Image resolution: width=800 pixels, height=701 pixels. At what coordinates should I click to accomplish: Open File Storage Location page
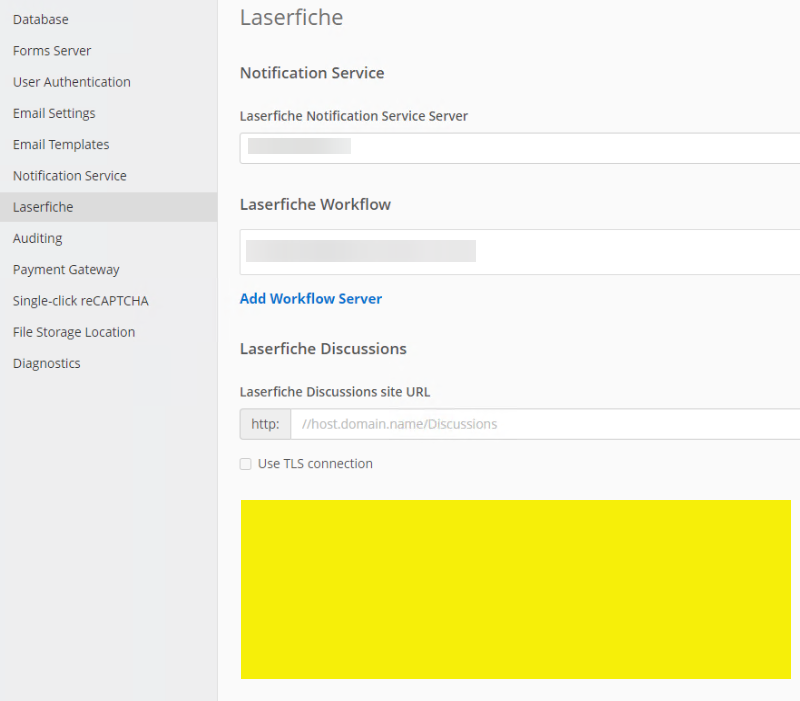74,332
